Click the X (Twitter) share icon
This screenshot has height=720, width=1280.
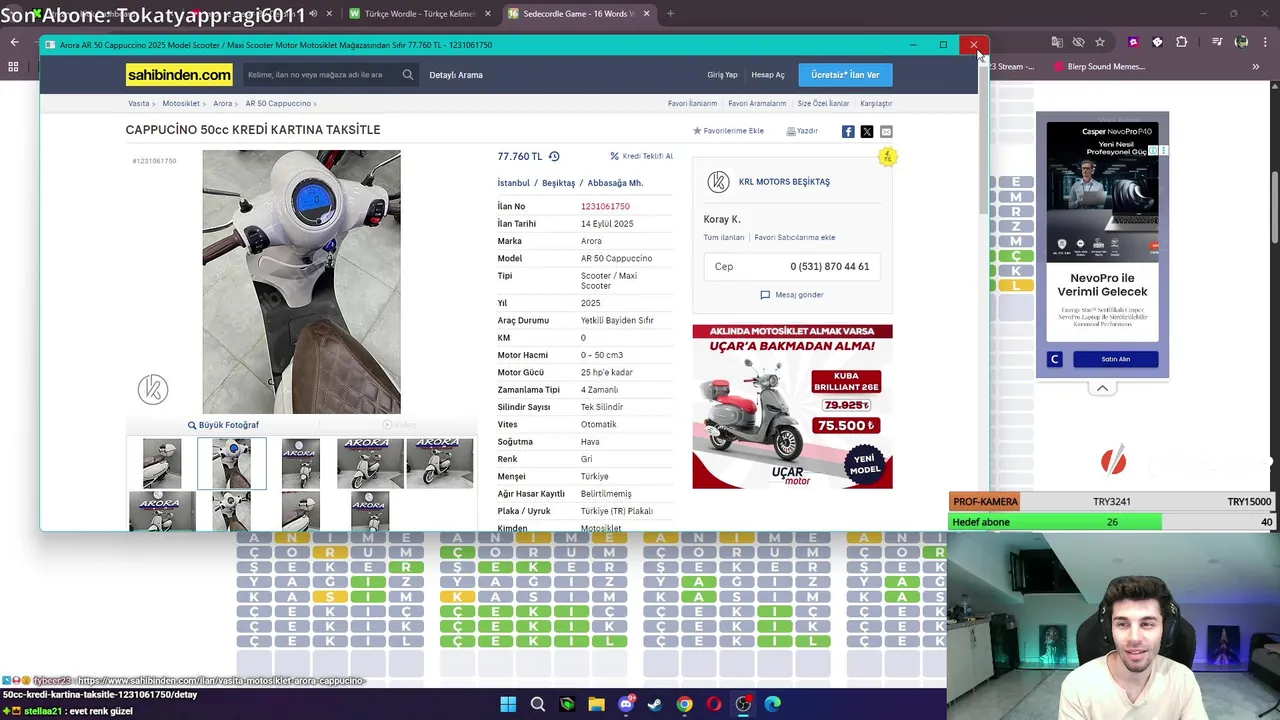coord(867,131)
